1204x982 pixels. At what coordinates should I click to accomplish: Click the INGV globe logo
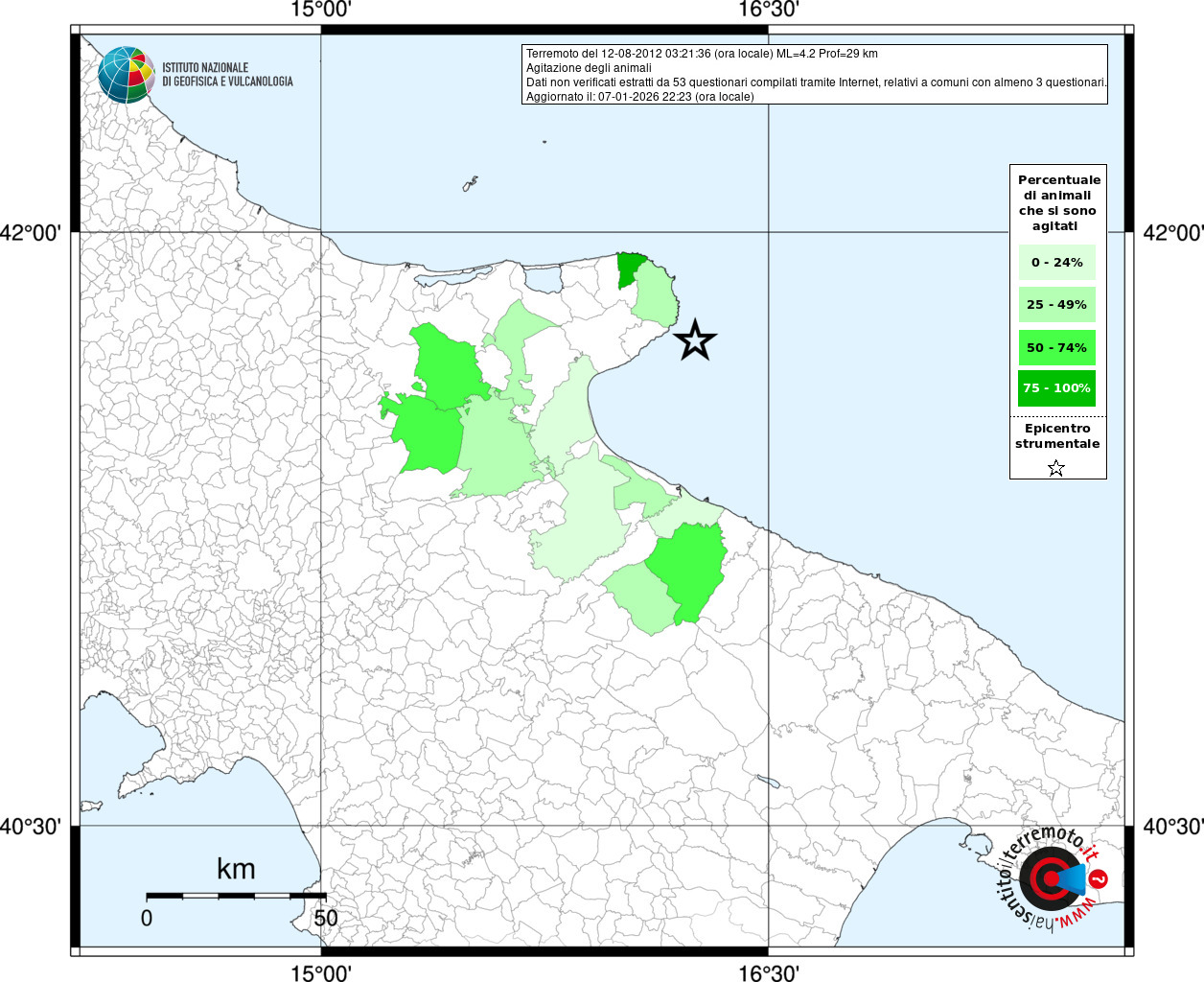point(126,75)
